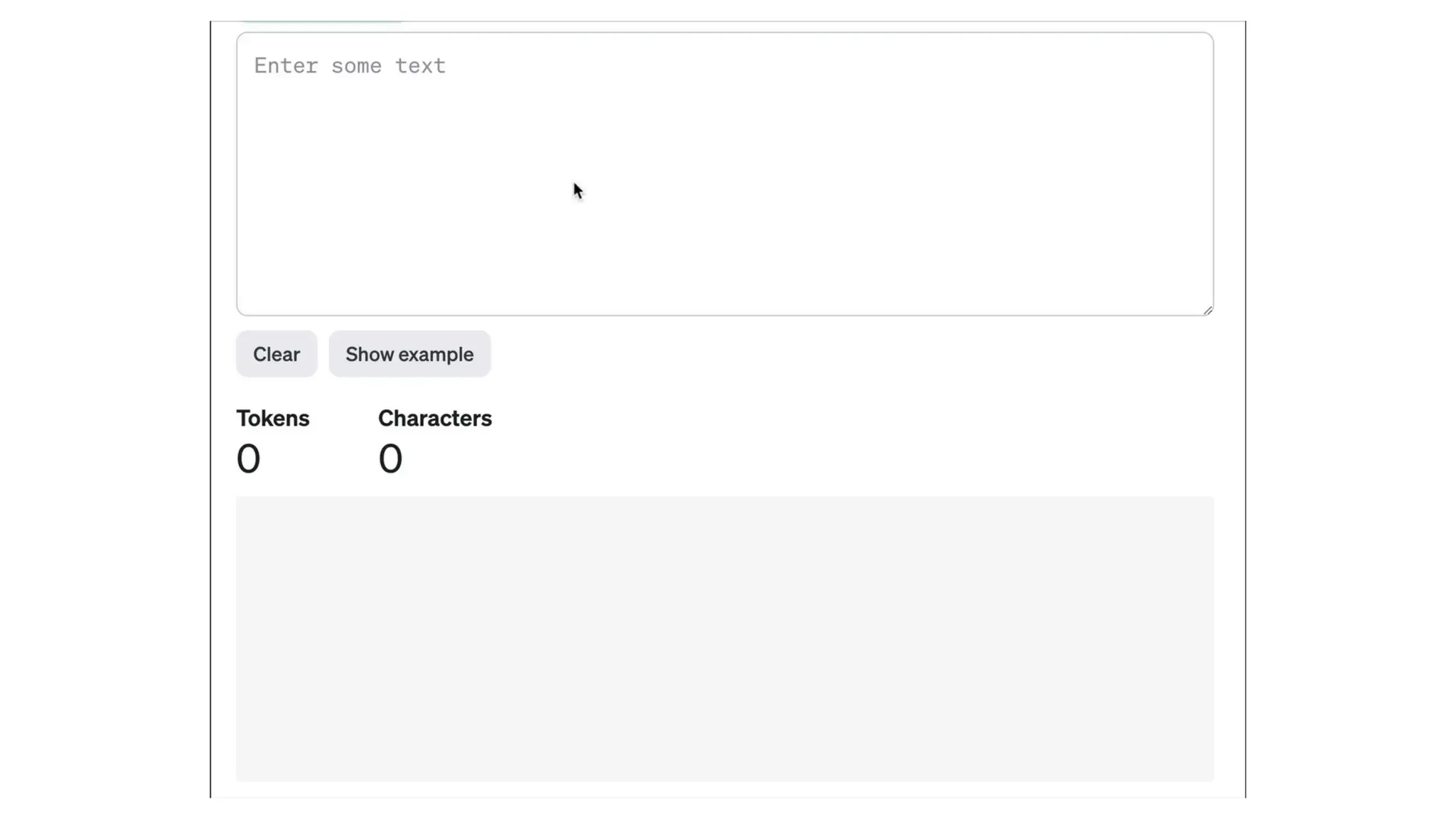Viewport: 1456px width, 819px height.
Task: Click the word 'Tokens' above the count
Action: (x=273, y=418)
